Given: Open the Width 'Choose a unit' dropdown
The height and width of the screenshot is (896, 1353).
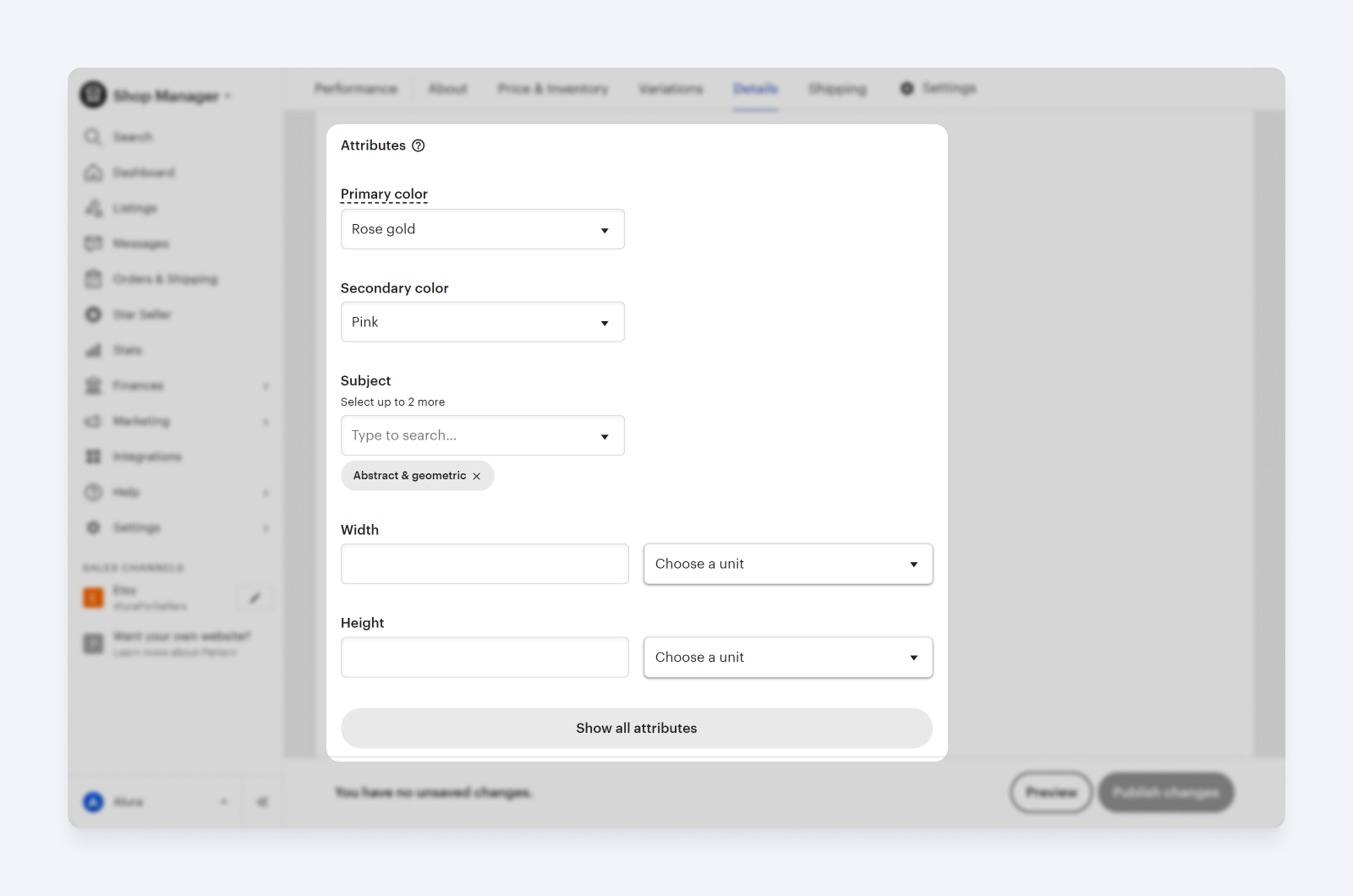Looking at the screenshot, I should click(x=788, y=564).
